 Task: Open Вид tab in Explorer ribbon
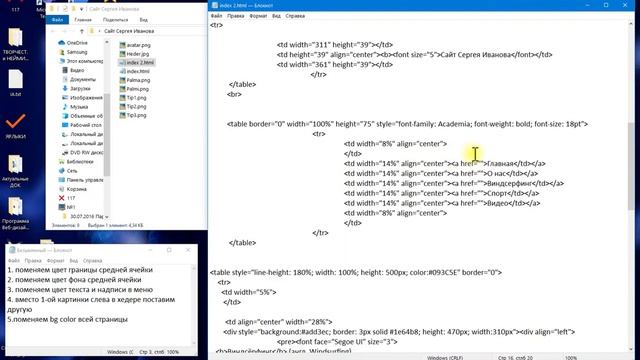pos(144,20)
